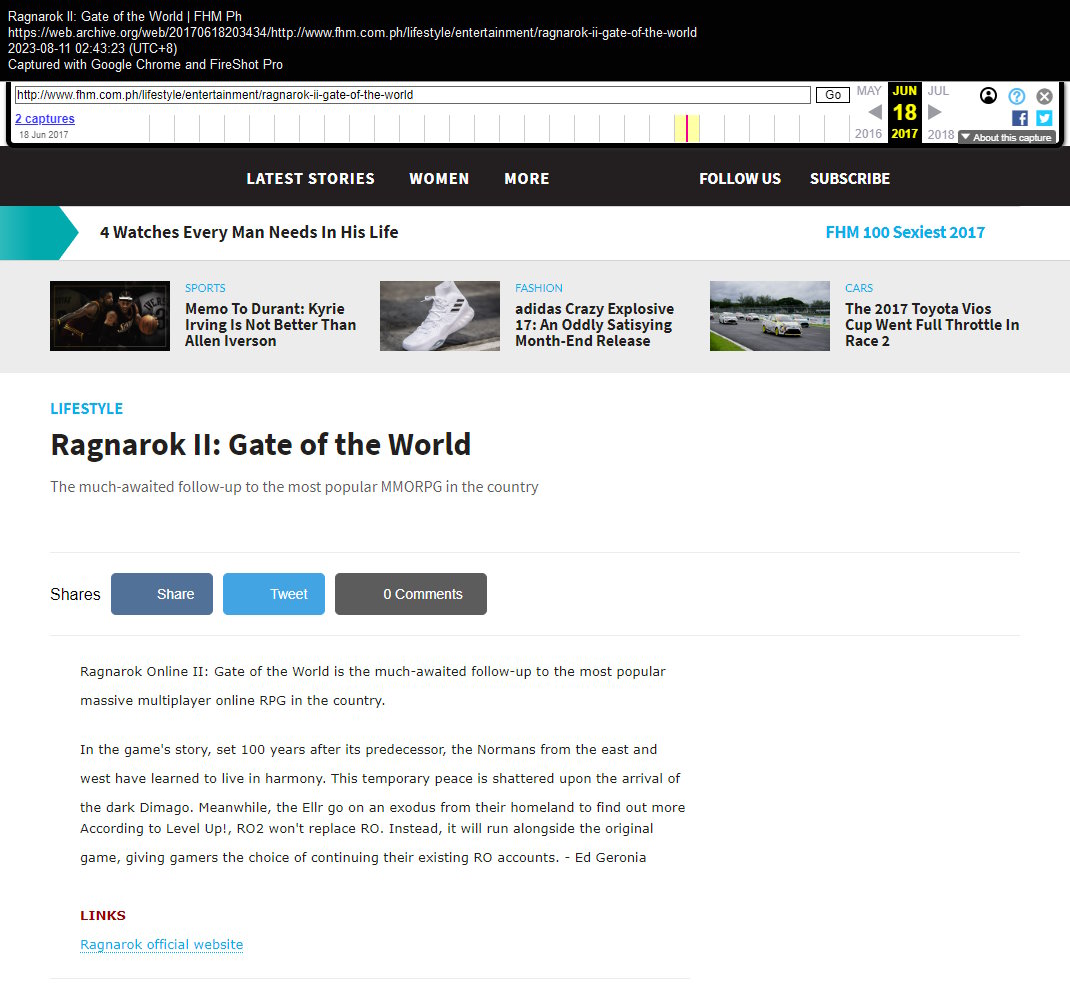The image size is (1070, 990).
Task: Select the MAY month label
Action: (869, 91)
